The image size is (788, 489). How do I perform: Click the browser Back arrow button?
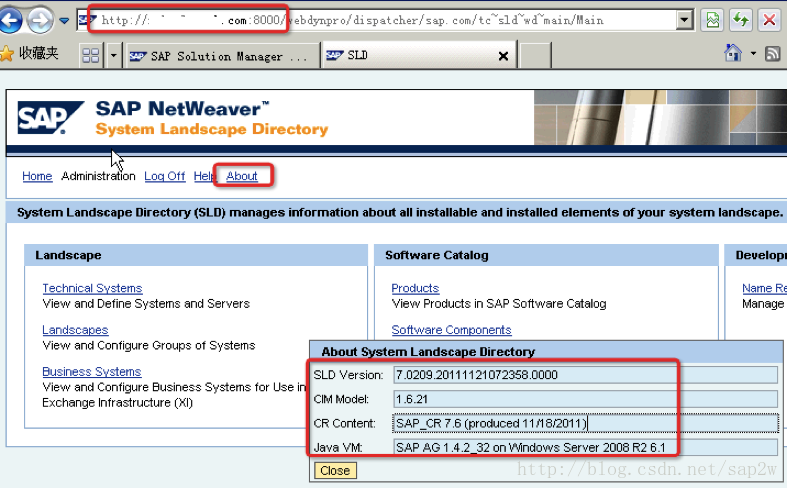click(x=10, y=21)
